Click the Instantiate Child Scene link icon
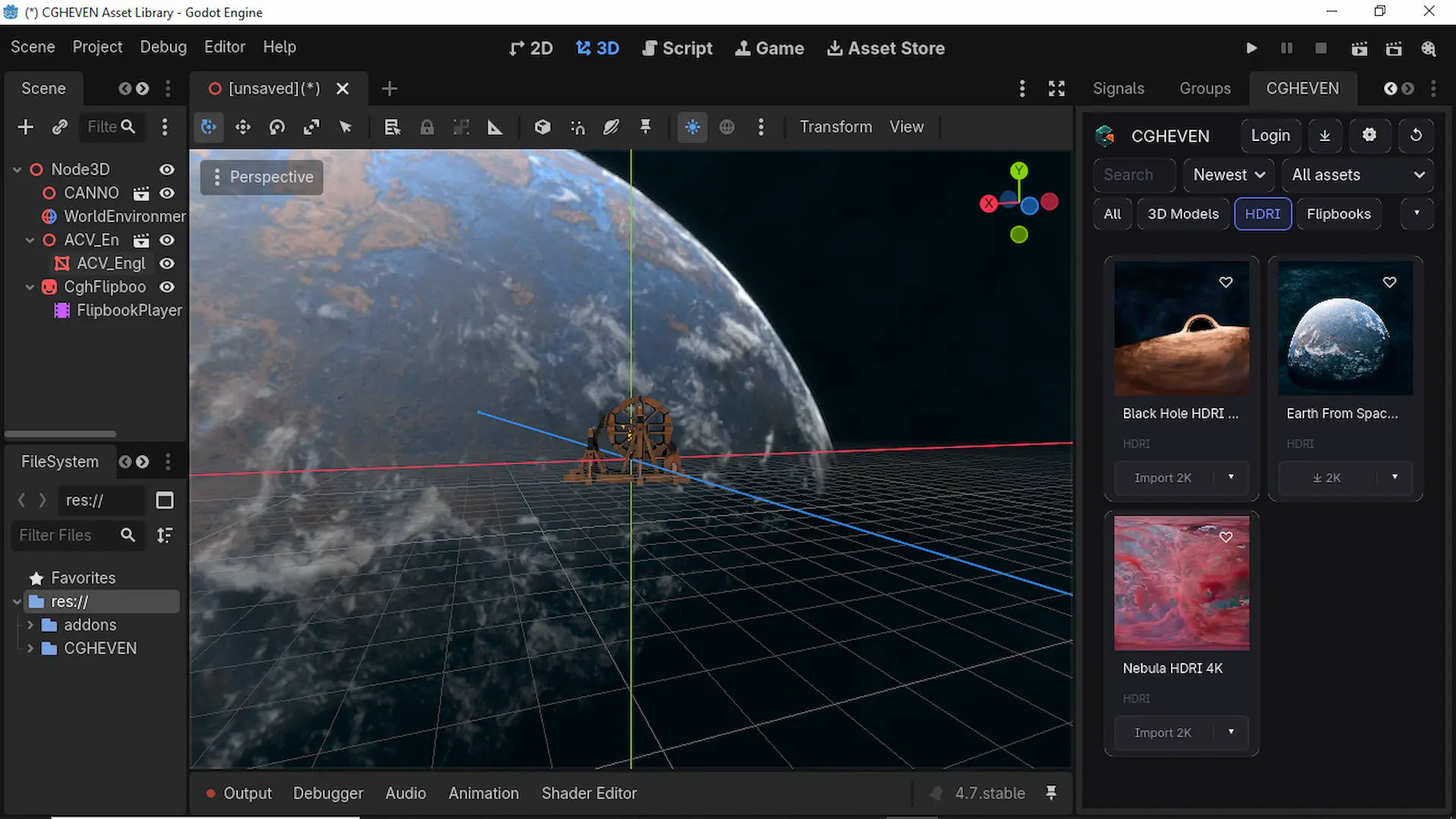Image resolution: width=1456 pixels, height=819 pixels. [60, 127]
